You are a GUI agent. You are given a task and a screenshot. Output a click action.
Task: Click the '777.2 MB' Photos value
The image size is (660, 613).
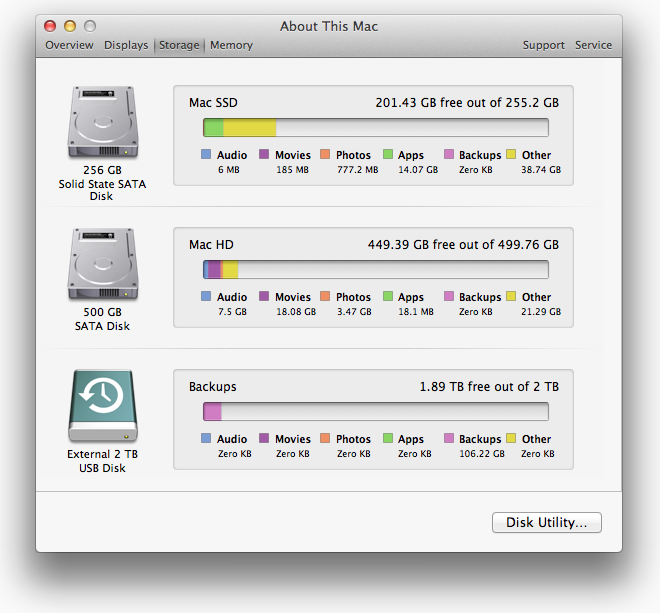tap(358, 170)
